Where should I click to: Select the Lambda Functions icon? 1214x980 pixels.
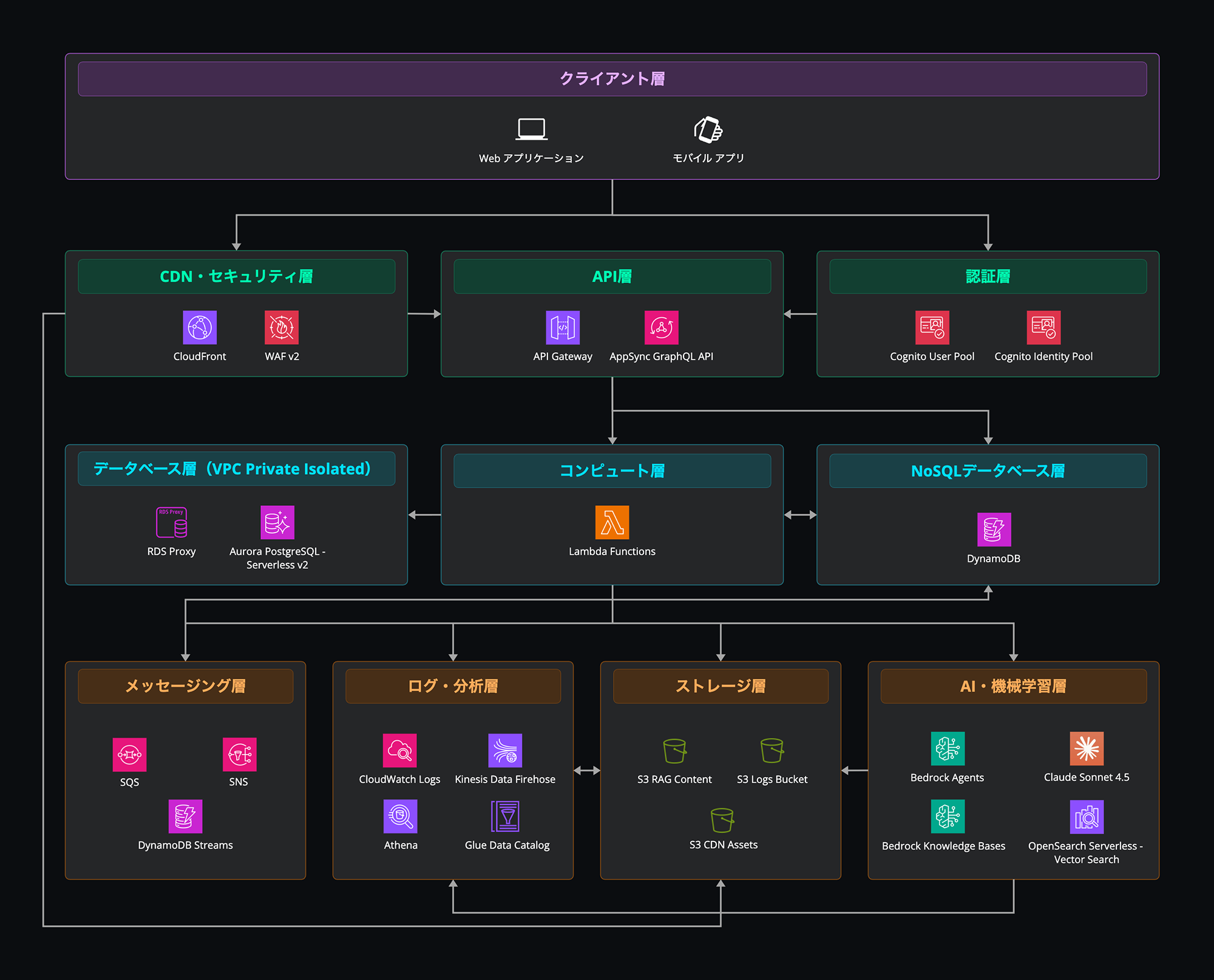[612, 522]
